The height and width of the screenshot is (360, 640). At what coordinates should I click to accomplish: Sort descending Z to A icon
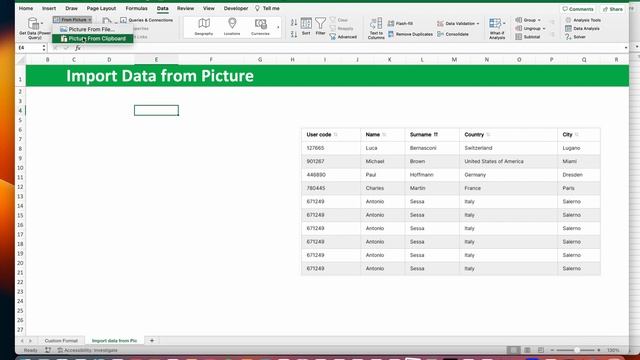[294, 34]
